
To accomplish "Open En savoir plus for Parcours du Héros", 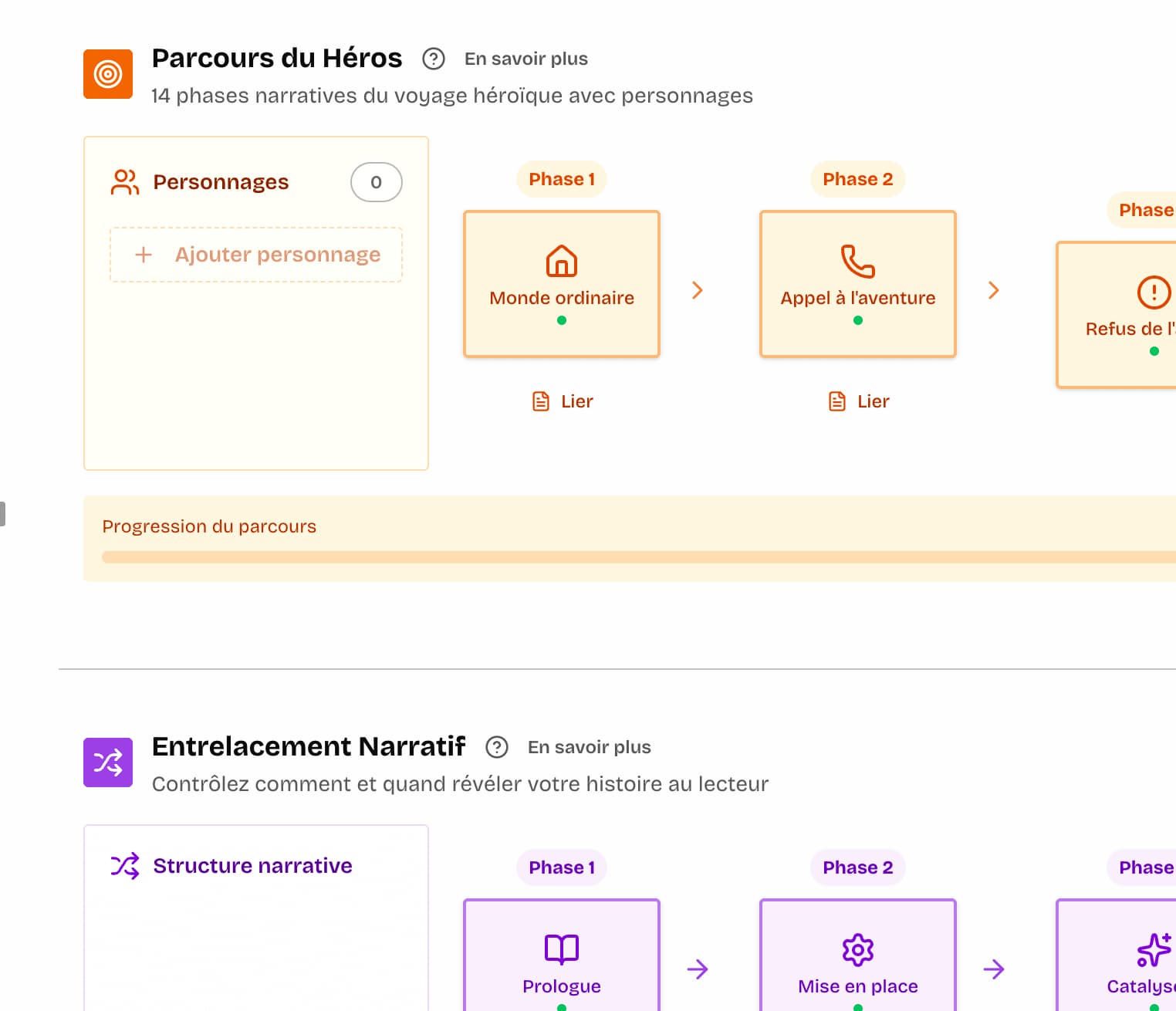I will 525,58.
